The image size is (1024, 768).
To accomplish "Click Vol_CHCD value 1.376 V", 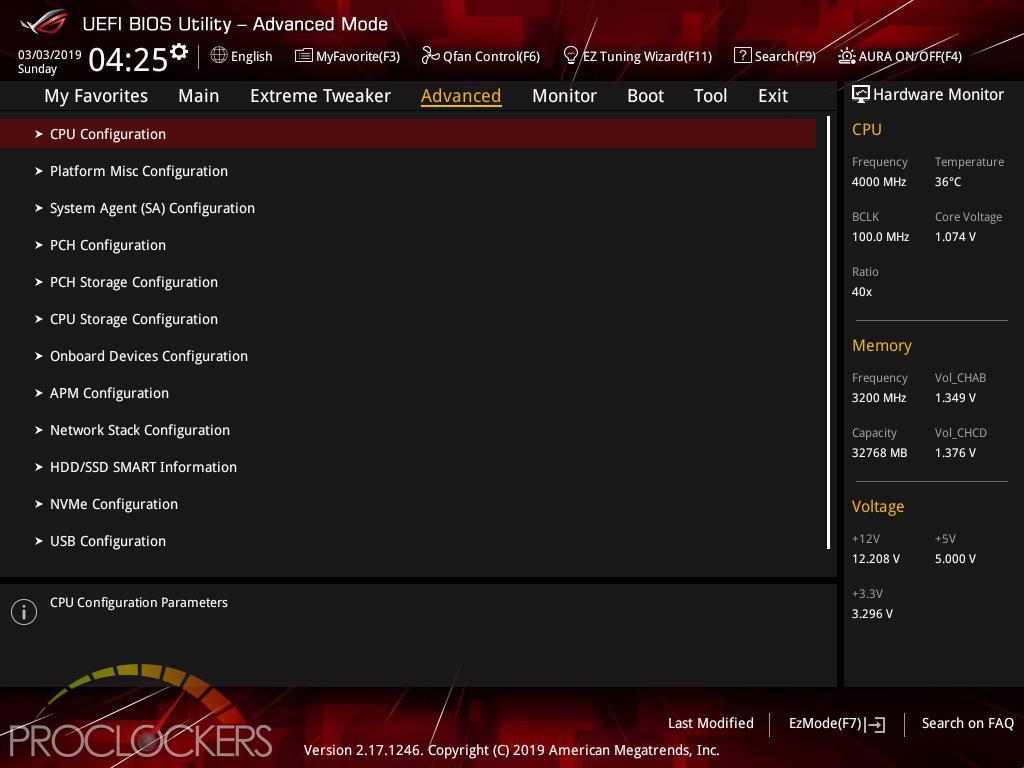I will point(955,453).
